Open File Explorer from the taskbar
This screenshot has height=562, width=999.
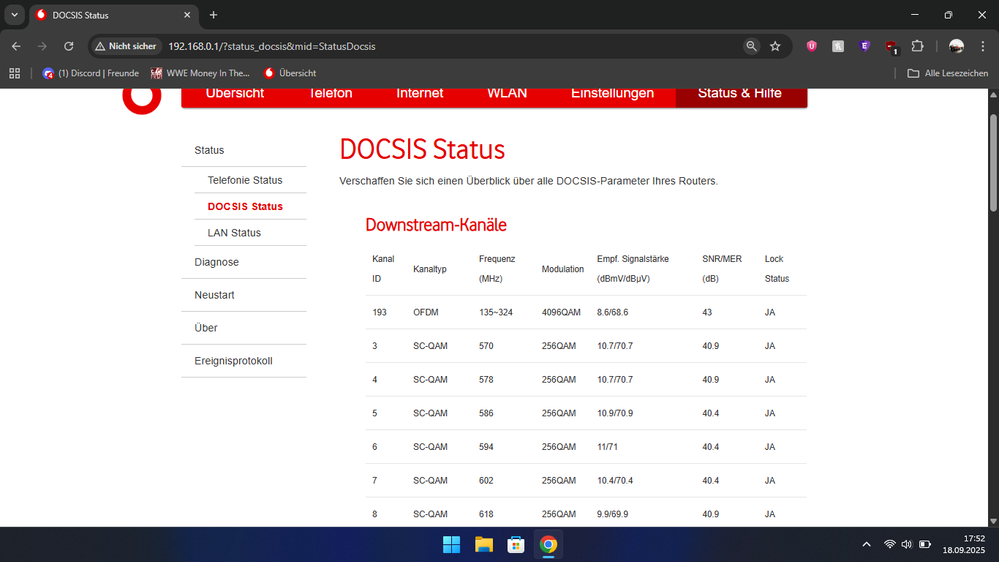(484, 545)
